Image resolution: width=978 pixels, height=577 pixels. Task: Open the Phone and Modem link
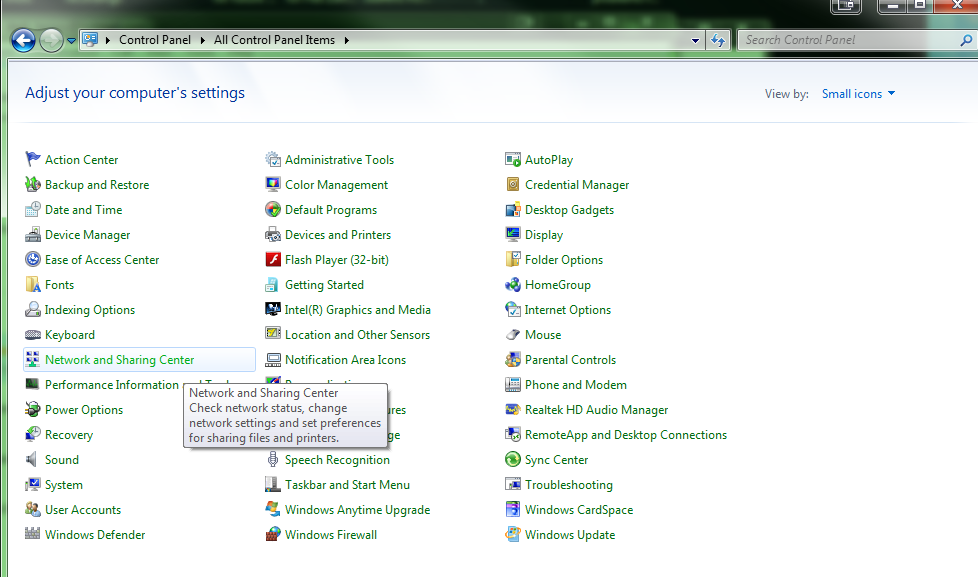(x=576, y=385)
